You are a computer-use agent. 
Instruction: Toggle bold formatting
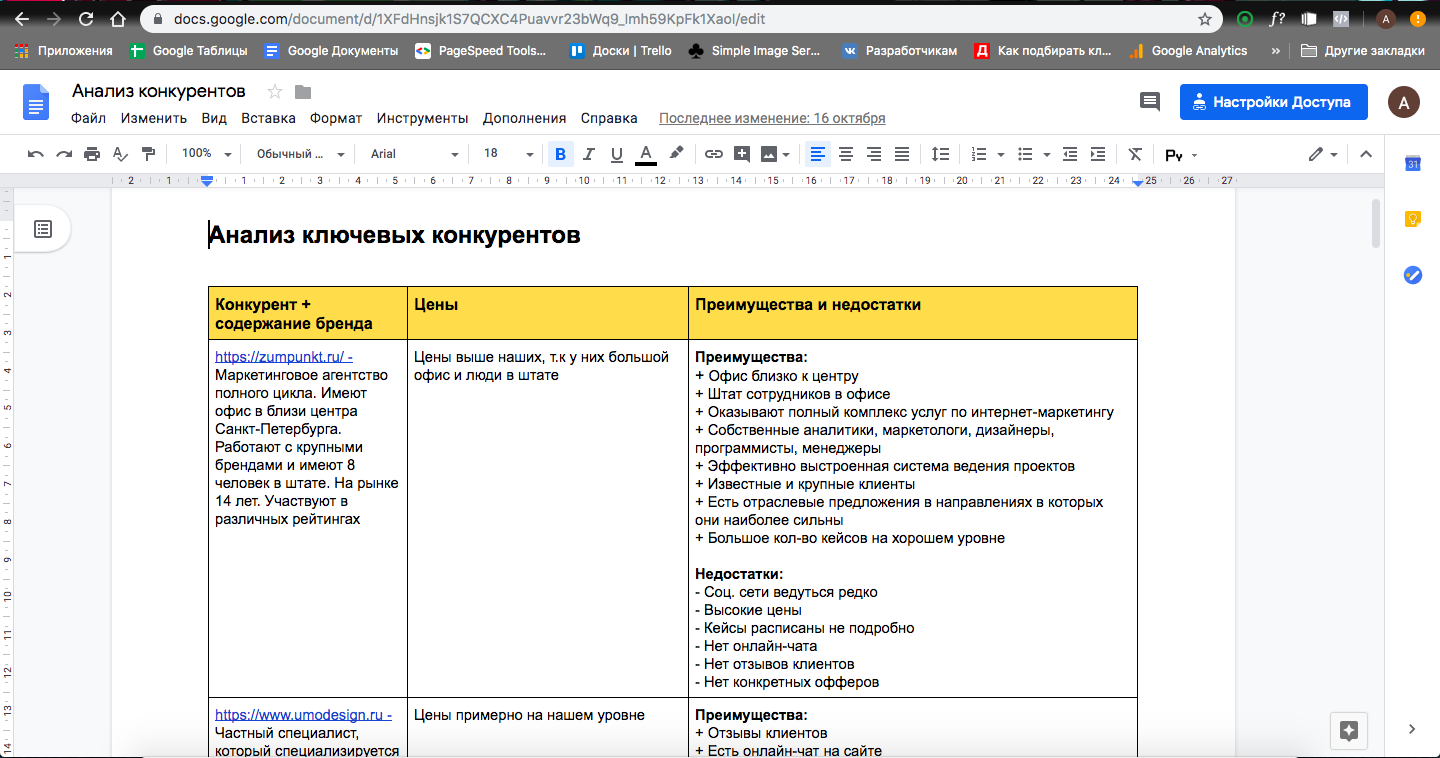tap(560, 154)
